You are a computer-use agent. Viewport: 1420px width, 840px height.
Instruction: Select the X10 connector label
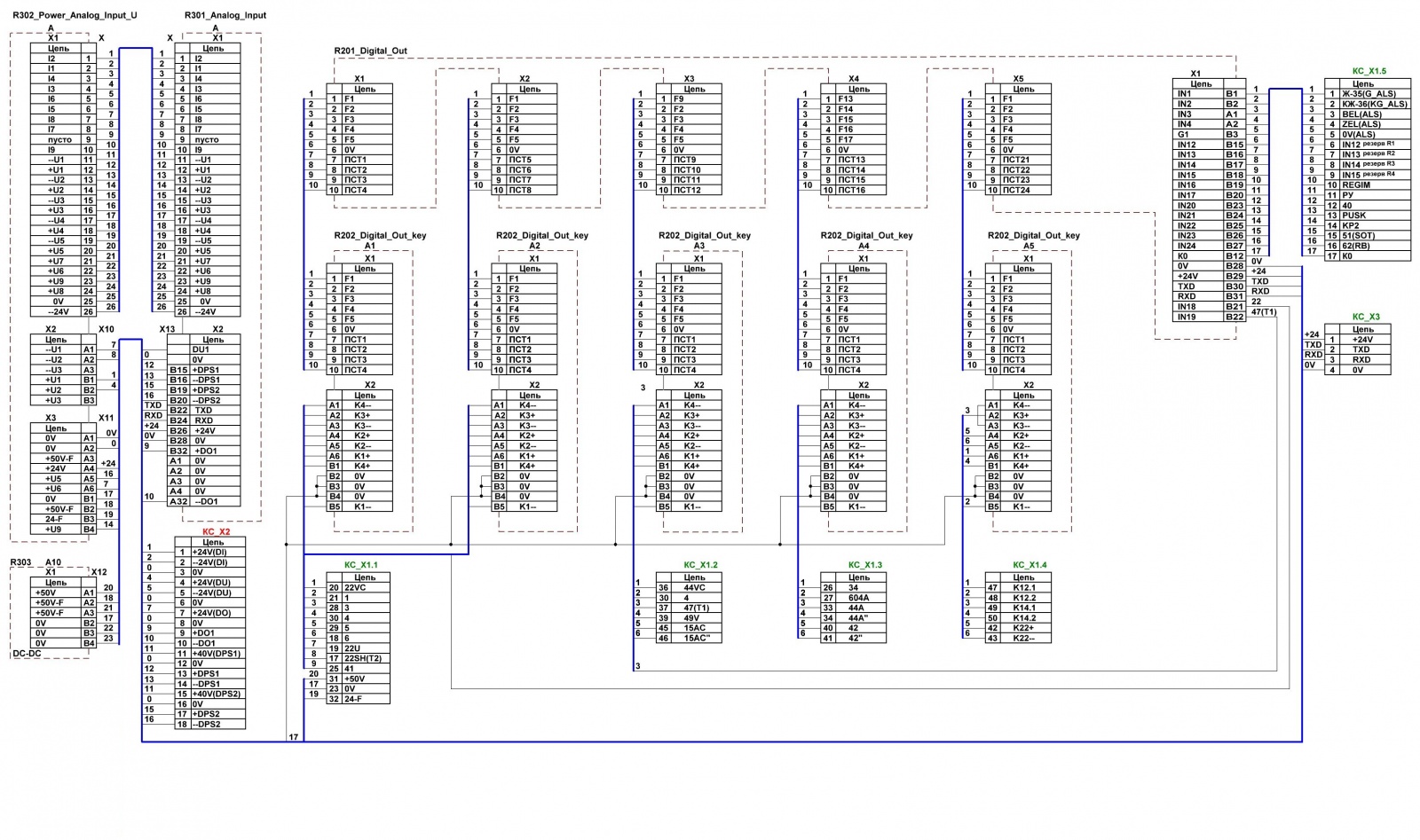coord(106,329)
